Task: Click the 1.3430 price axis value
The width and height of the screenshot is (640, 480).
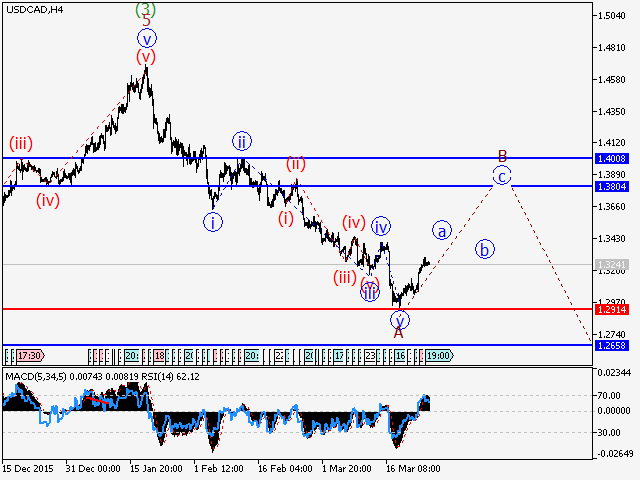Action: coord(611,238)
